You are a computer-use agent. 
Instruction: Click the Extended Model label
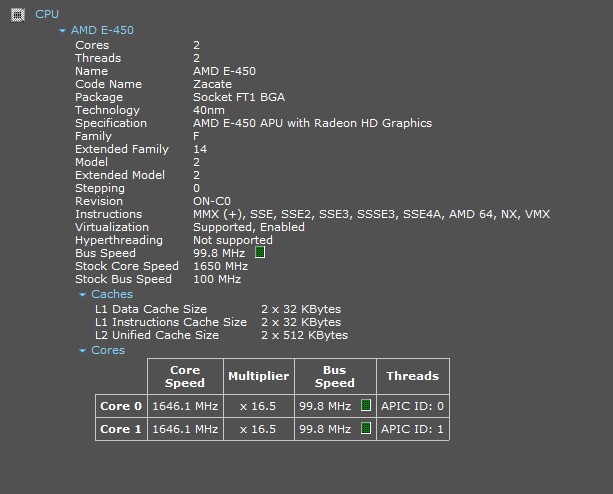(120, 175)
